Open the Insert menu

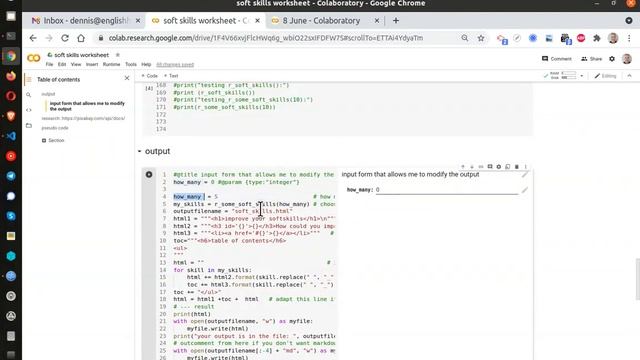(92, 64)
